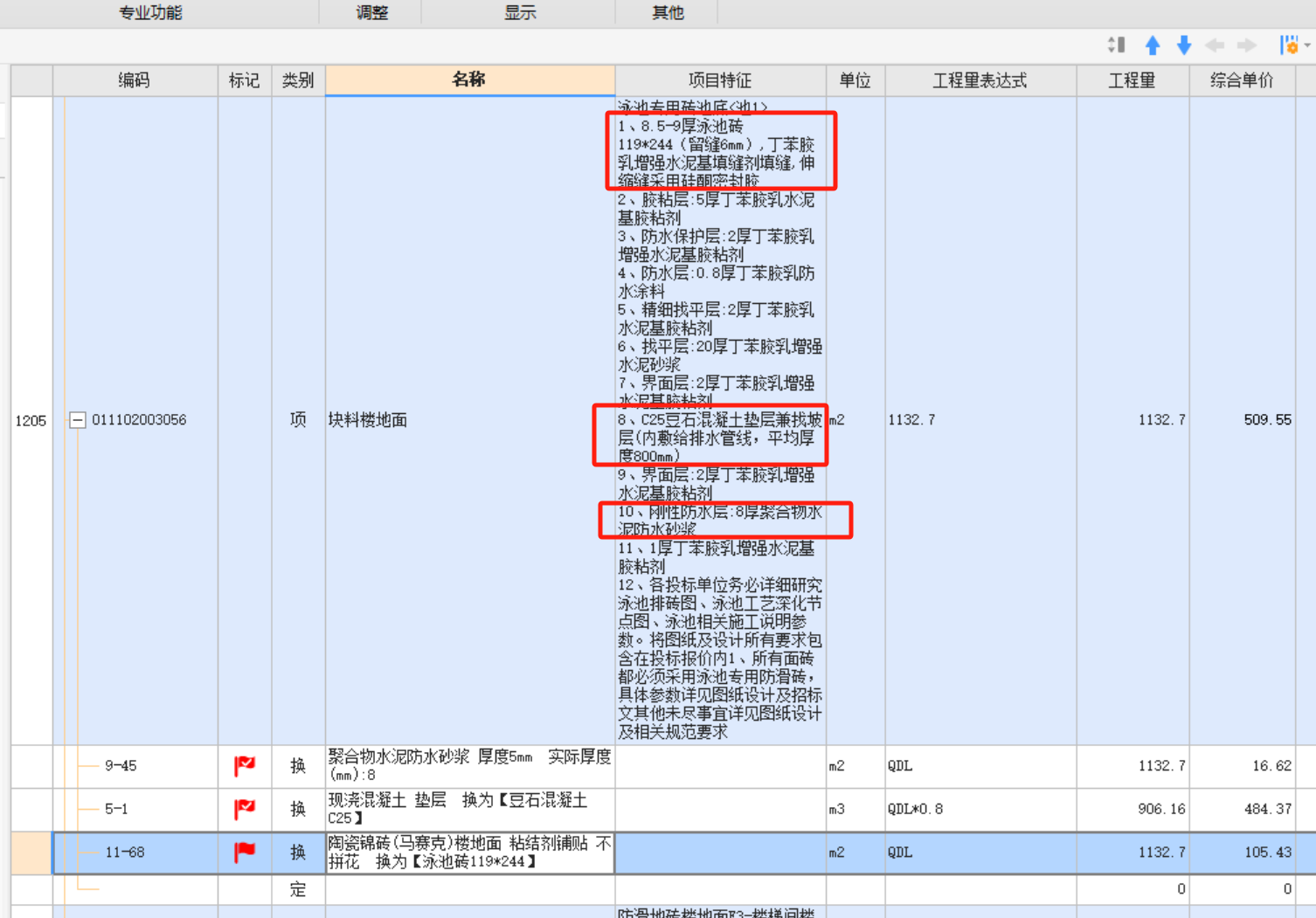Select QDL expression cell of row 11-68
Viewport: 1316px width, 918px height.
coord(980,852)
